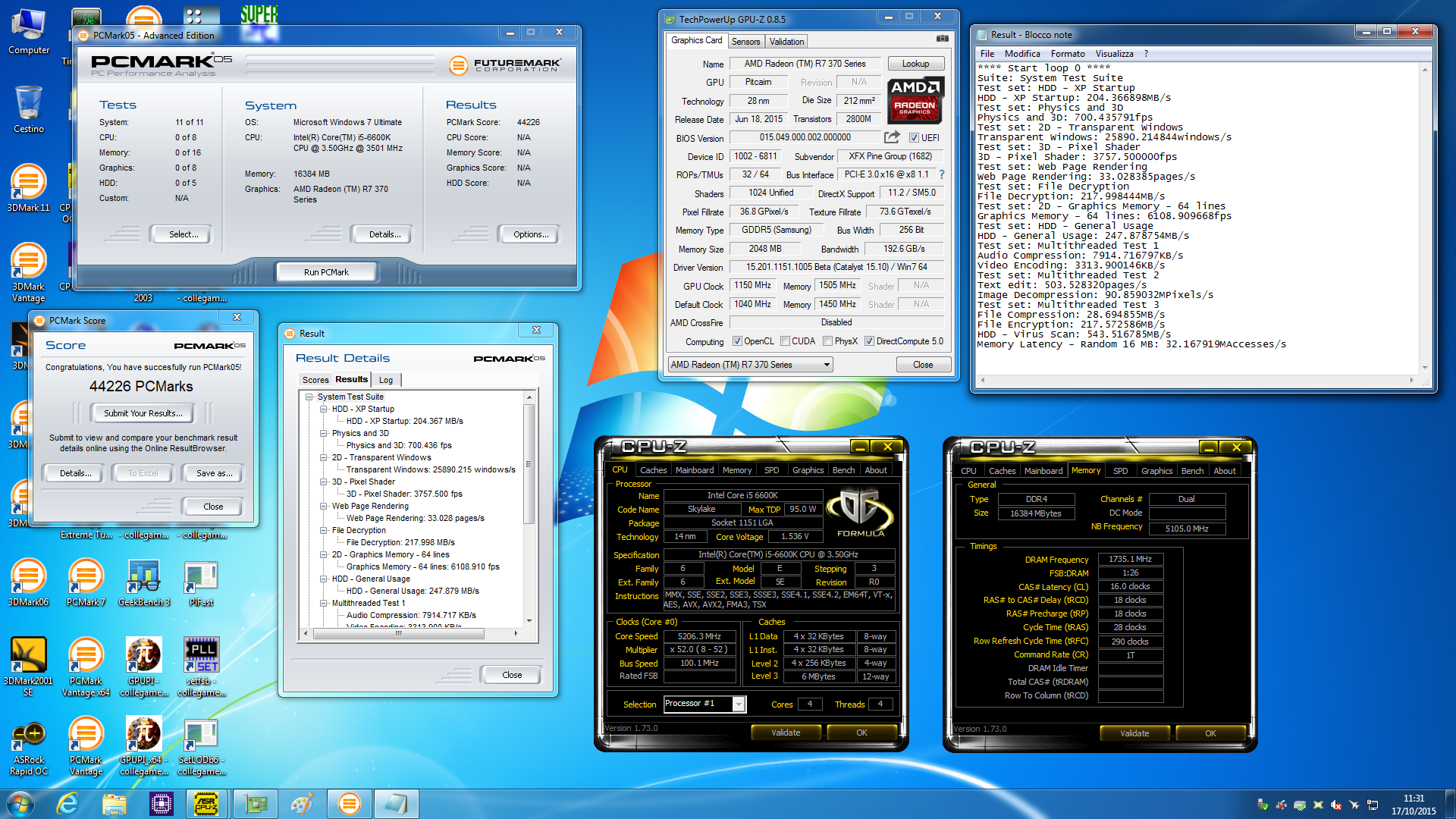Click the Select... button under Tests
The width and height of the screenshot is (1456, 819).
coord(183,234)
